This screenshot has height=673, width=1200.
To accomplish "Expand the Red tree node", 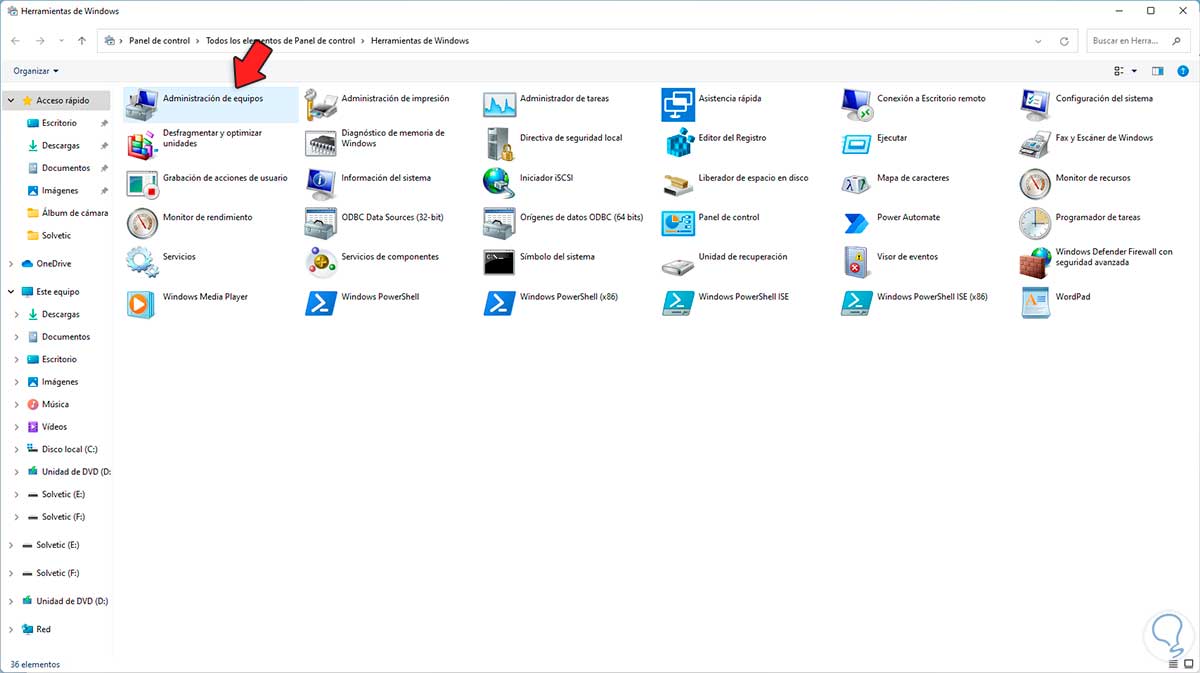I will pyautogui.click(x=11, y=630).
